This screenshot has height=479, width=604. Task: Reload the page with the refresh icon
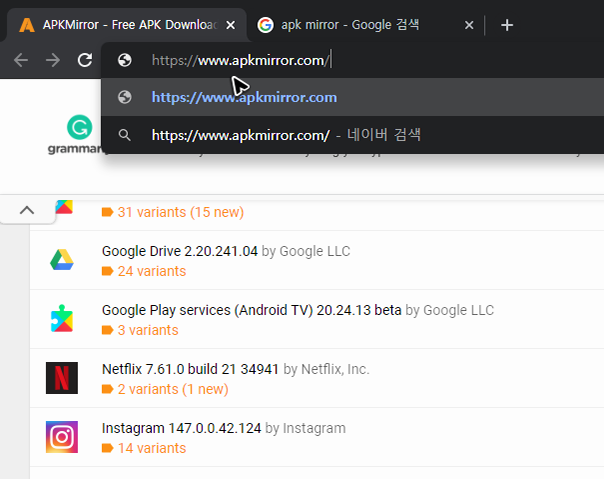[x=85, y=60]
